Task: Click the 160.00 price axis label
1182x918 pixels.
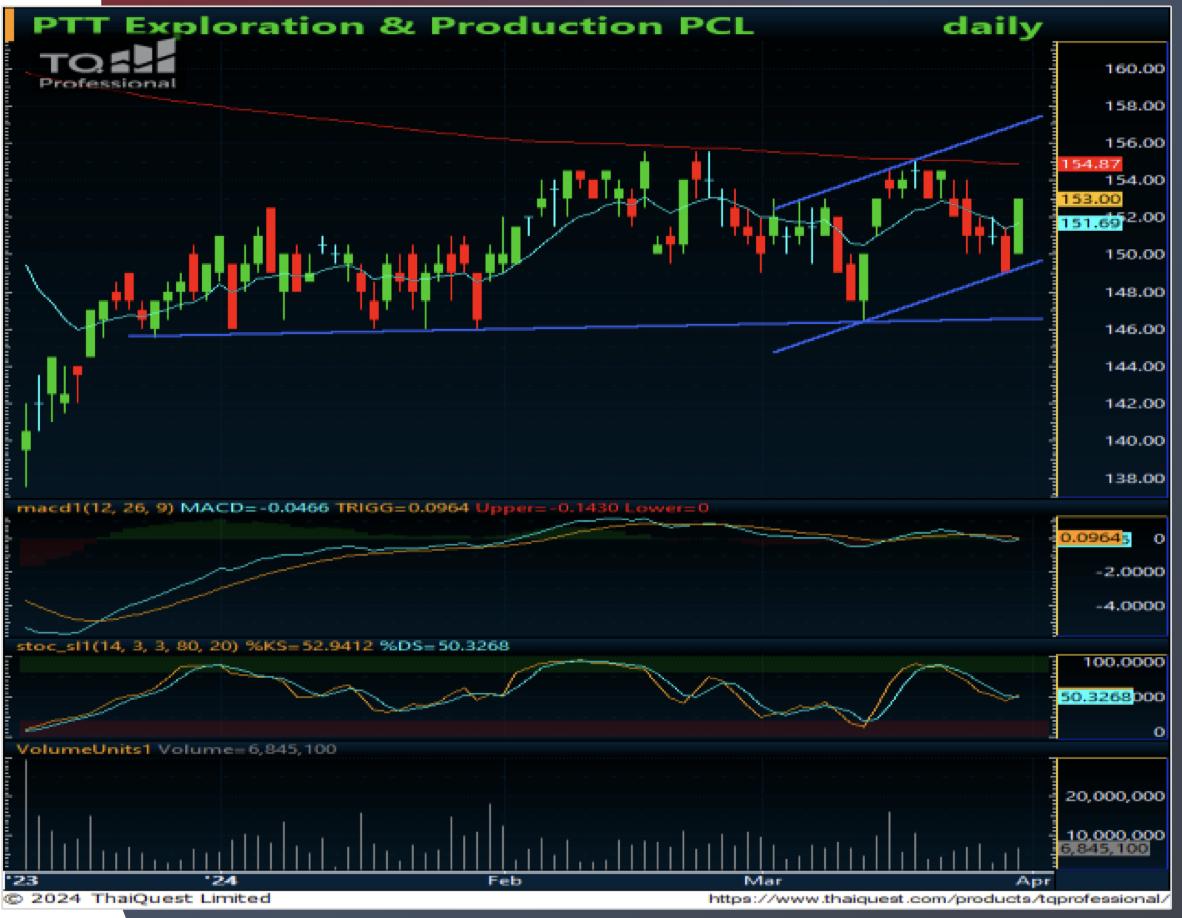Action: tap(1135, 69)
